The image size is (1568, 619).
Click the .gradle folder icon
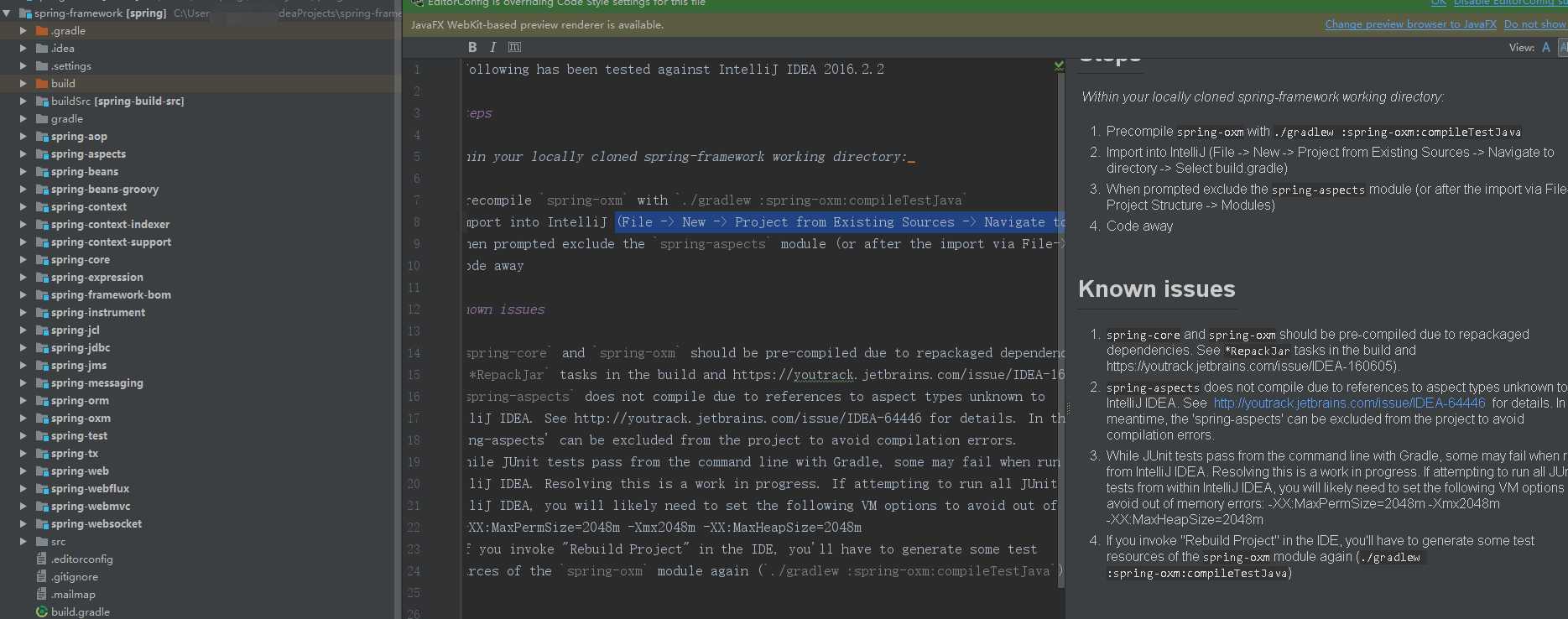click(42, 31)
